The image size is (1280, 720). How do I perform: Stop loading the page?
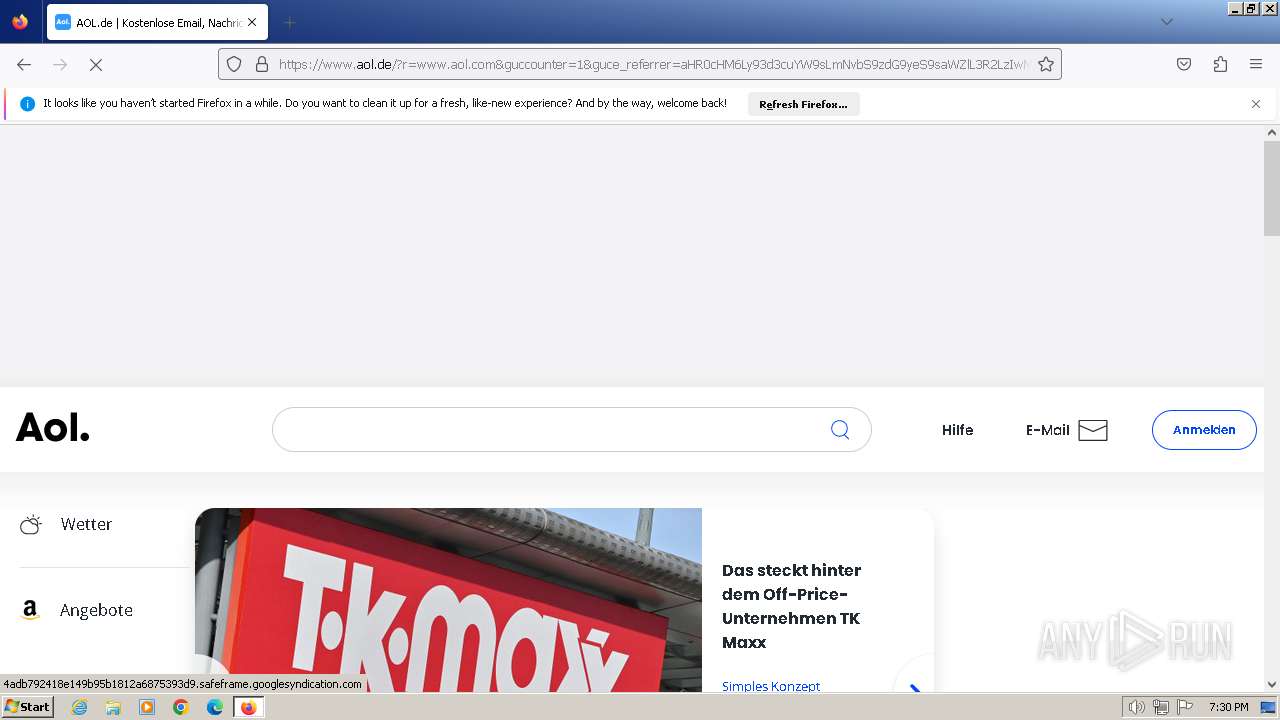96,64
